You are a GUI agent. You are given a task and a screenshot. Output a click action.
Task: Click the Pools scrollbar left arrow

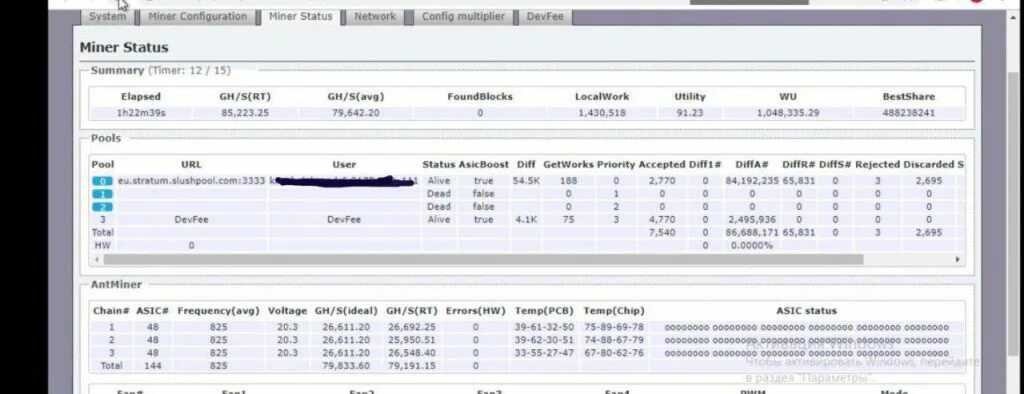(97, 259)
